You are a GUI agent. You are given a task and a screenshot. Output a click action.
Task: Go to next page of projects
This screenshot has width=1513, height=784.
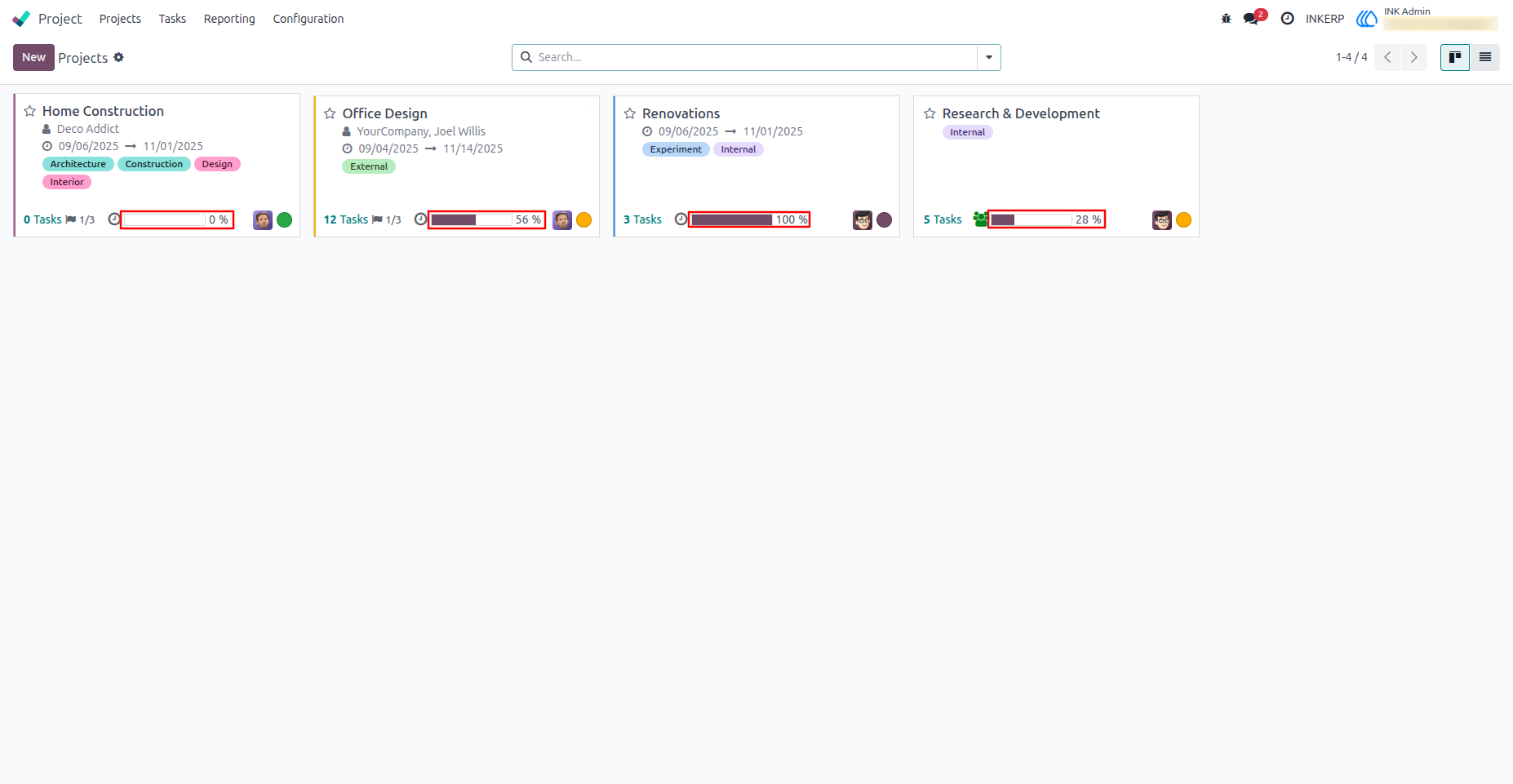[x=1414, y=57]
